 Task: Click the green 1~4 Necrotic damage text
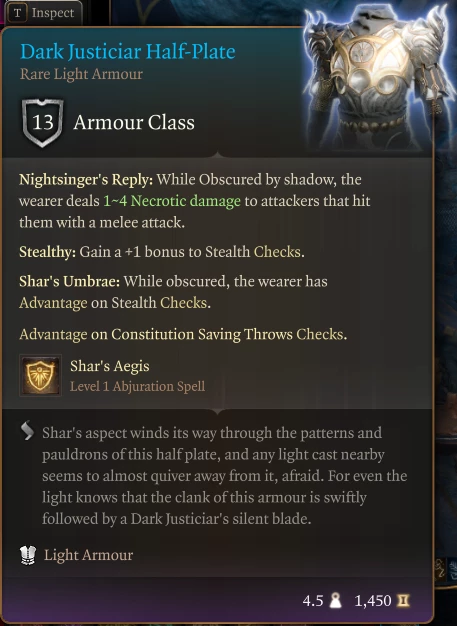click(x=172, y=201)
